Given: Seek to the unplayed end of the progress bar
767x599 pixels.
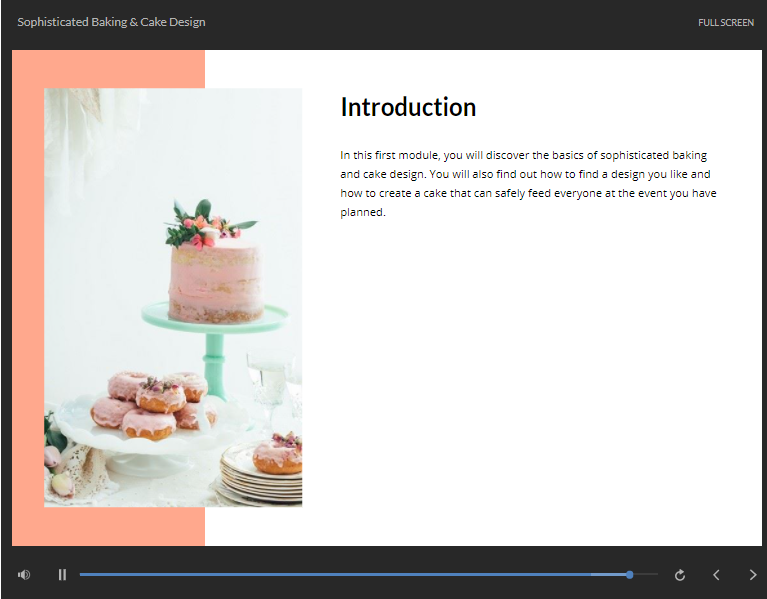Looking at the screenshot, I should (646, 575).
